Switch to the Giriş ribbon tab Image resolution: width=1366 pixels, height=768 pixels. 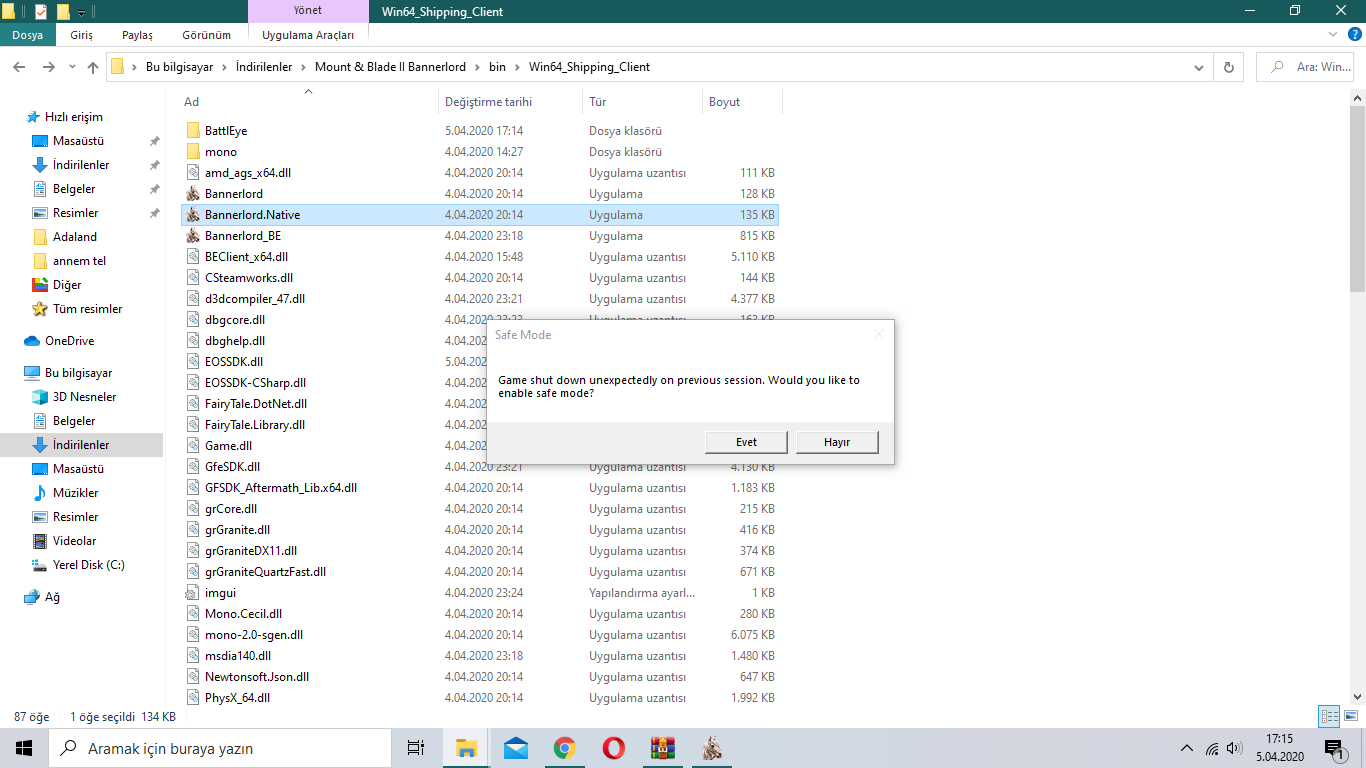click(81, 35)
